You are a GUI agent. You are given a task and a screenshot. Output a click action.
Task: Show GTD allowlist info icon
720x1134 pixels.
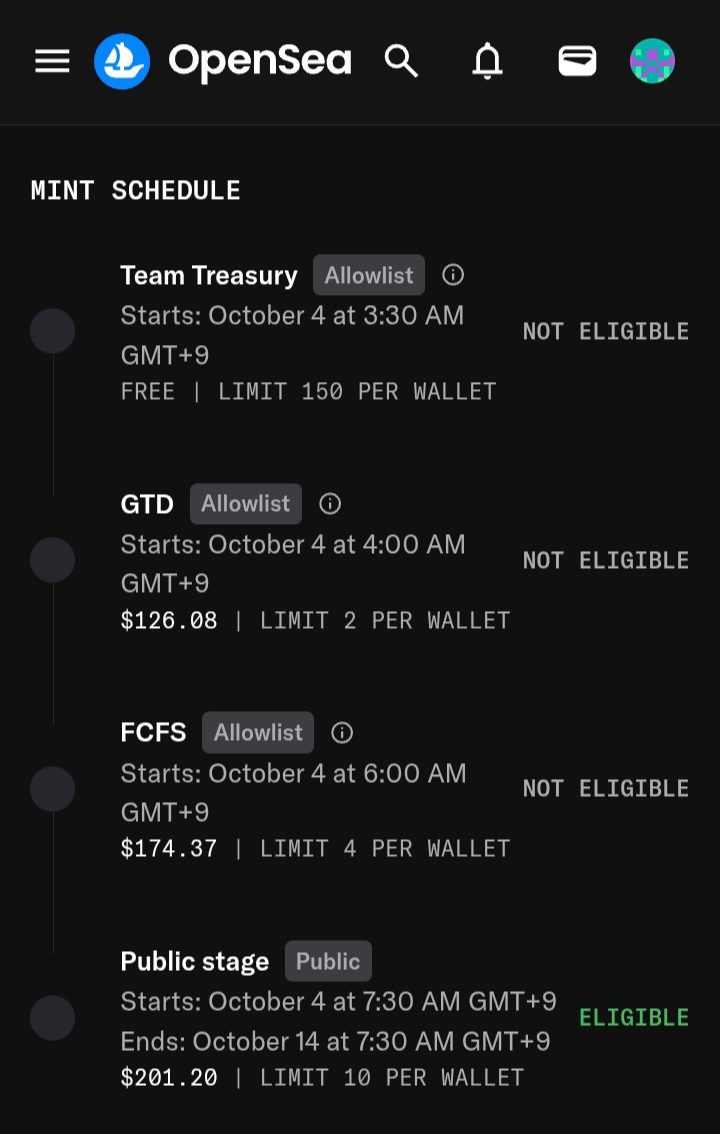coord(330,503)
